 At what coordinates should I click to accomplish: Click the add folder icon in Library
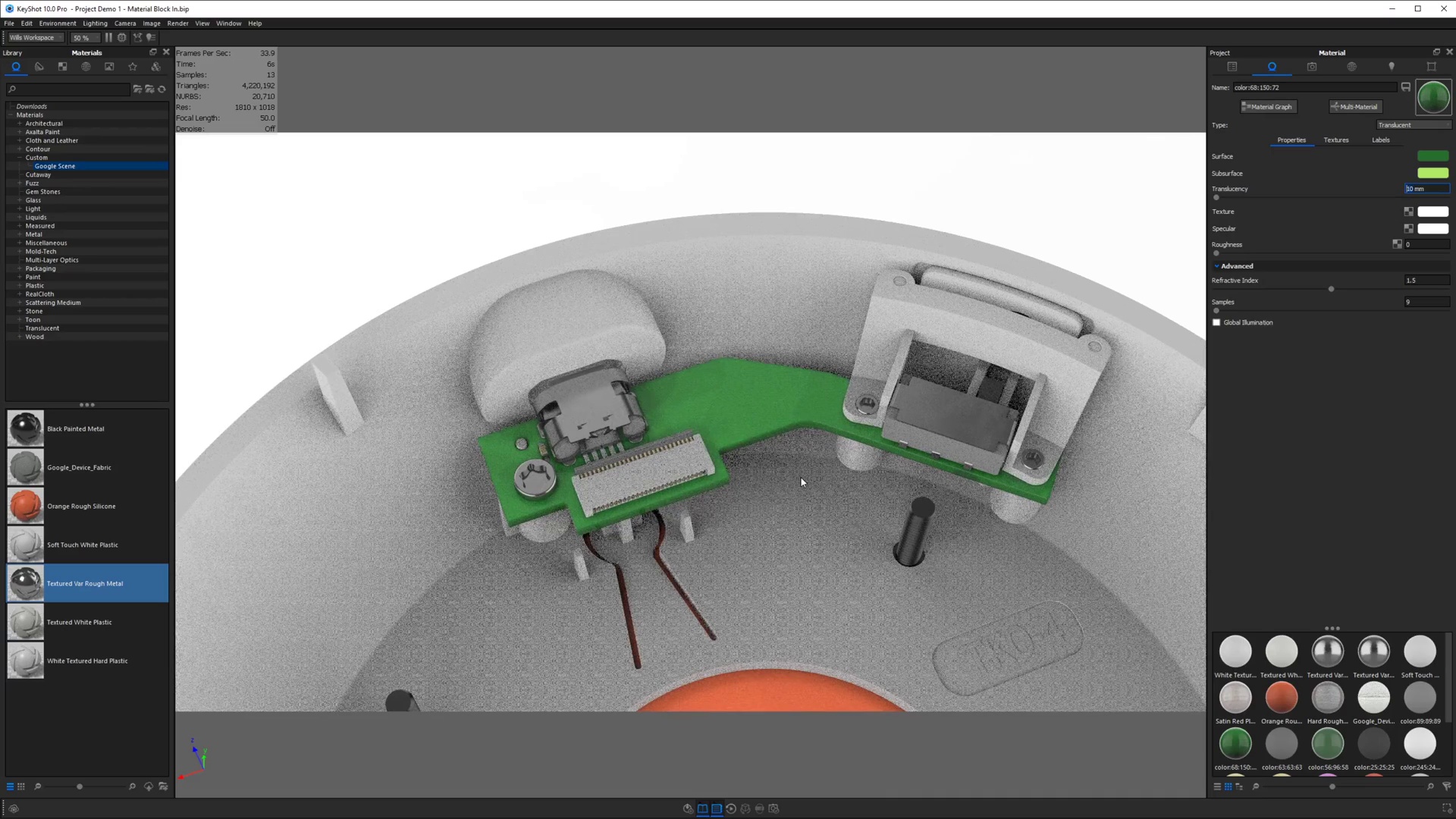point(137,89)
